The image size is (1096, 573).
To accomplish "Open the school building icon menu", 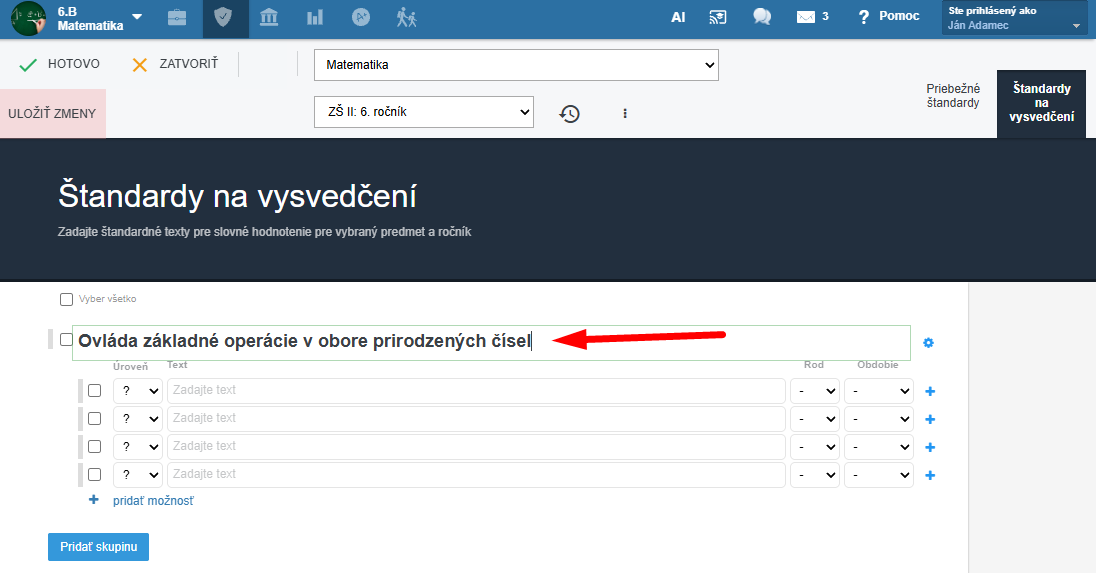I will coord(268,17).
